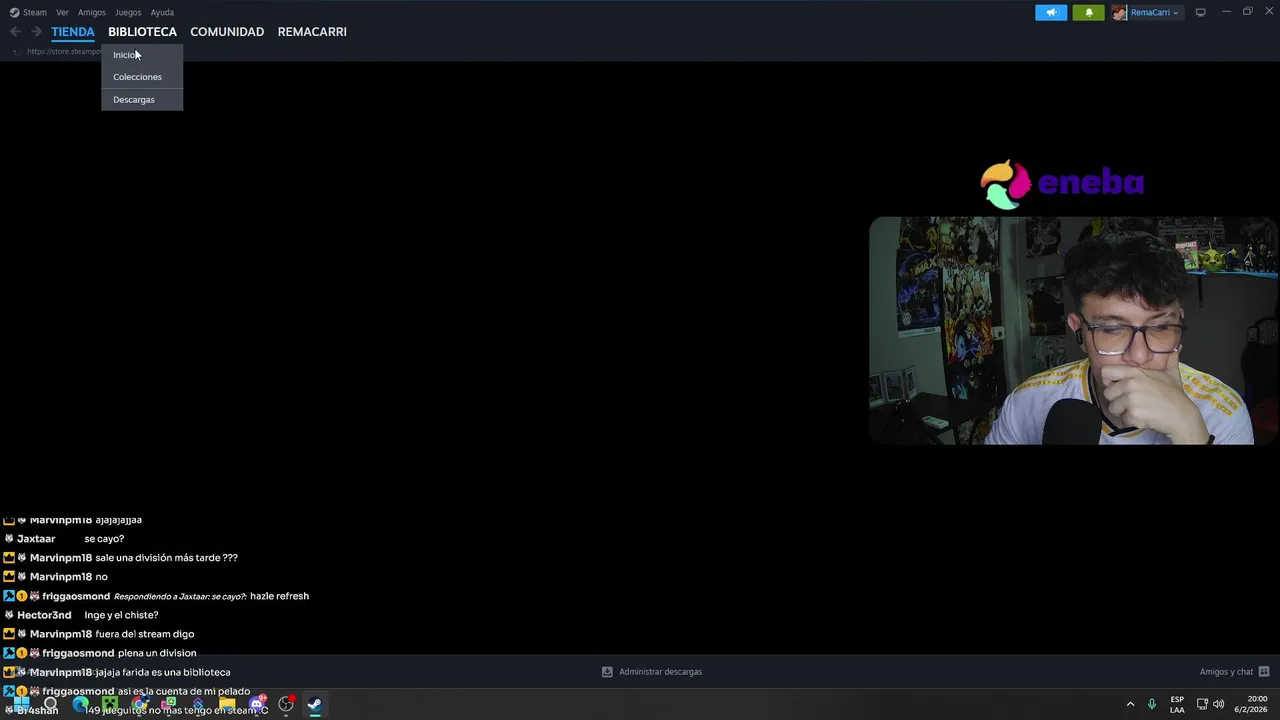Click the streamer webcam overlay
This screenshot has height=720, width=1280.
1073,331
